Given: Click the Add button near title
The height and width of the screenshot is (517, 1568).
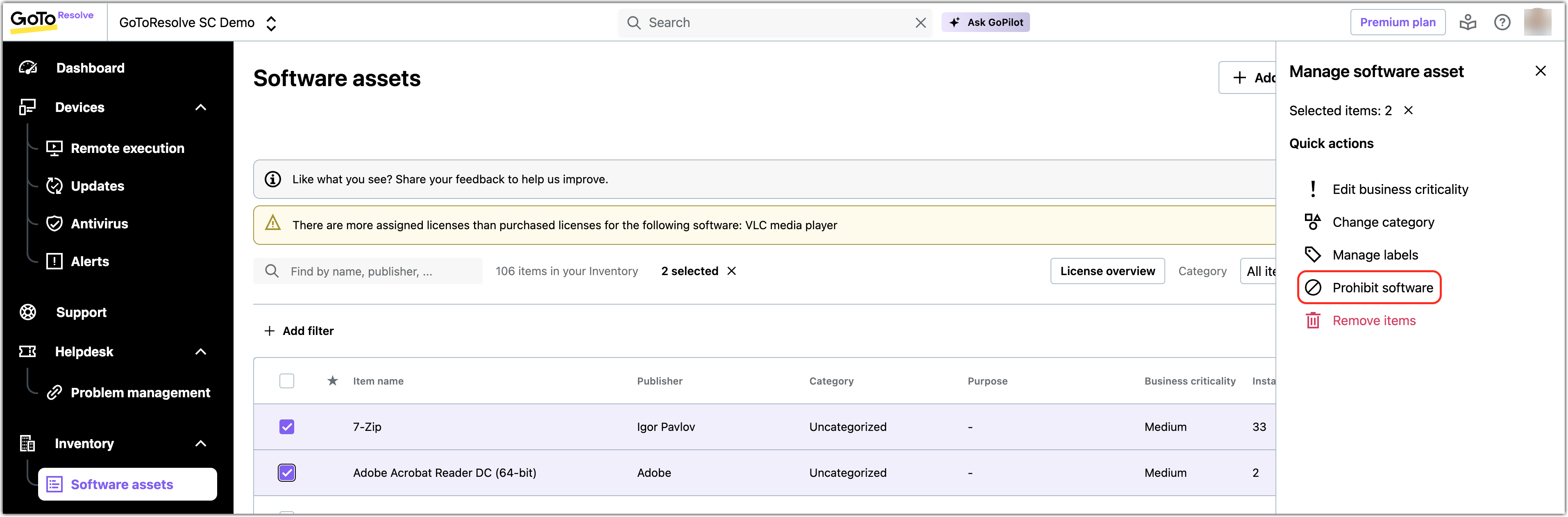Looking at the screenshot, I should point(1247,77).
